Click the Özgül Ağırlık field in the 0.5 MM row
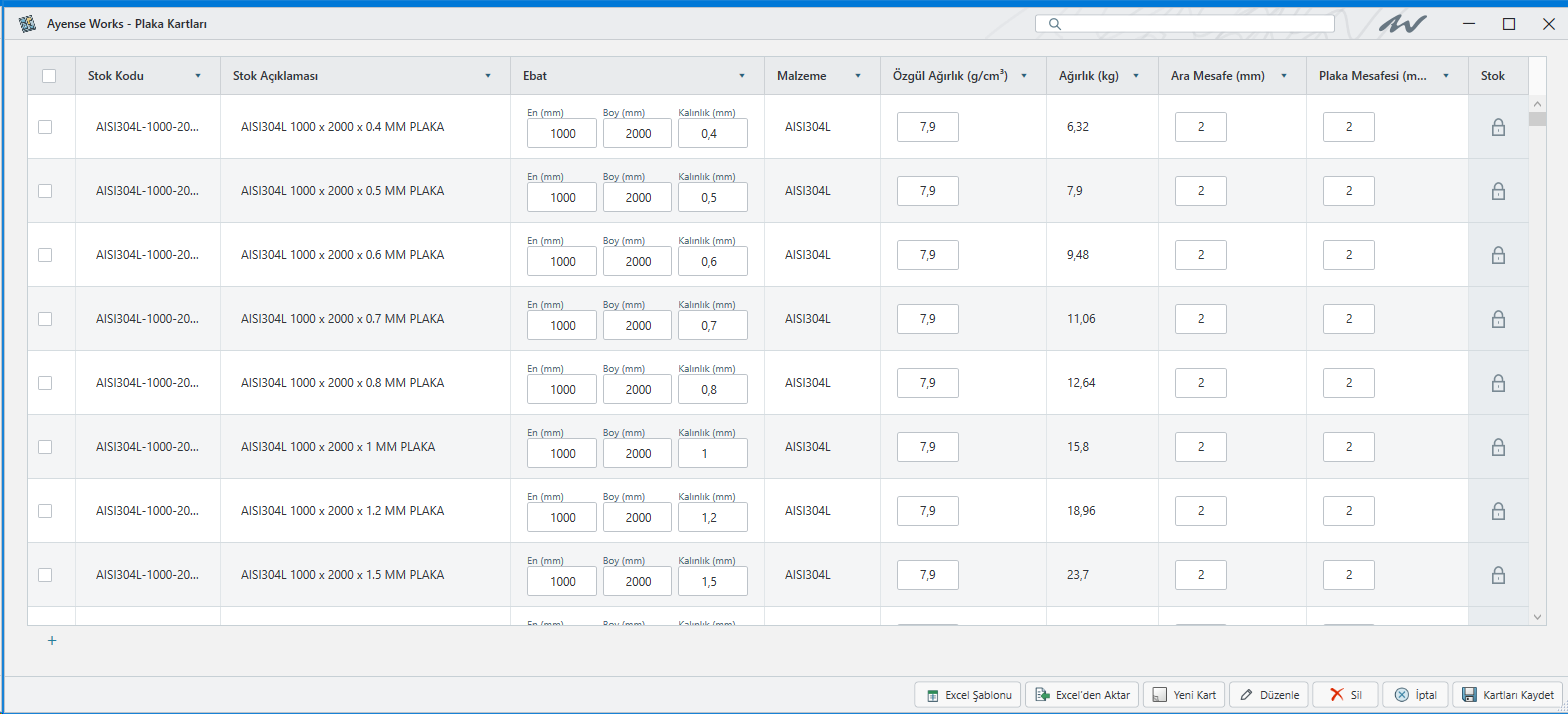 (x=928, y=191)
